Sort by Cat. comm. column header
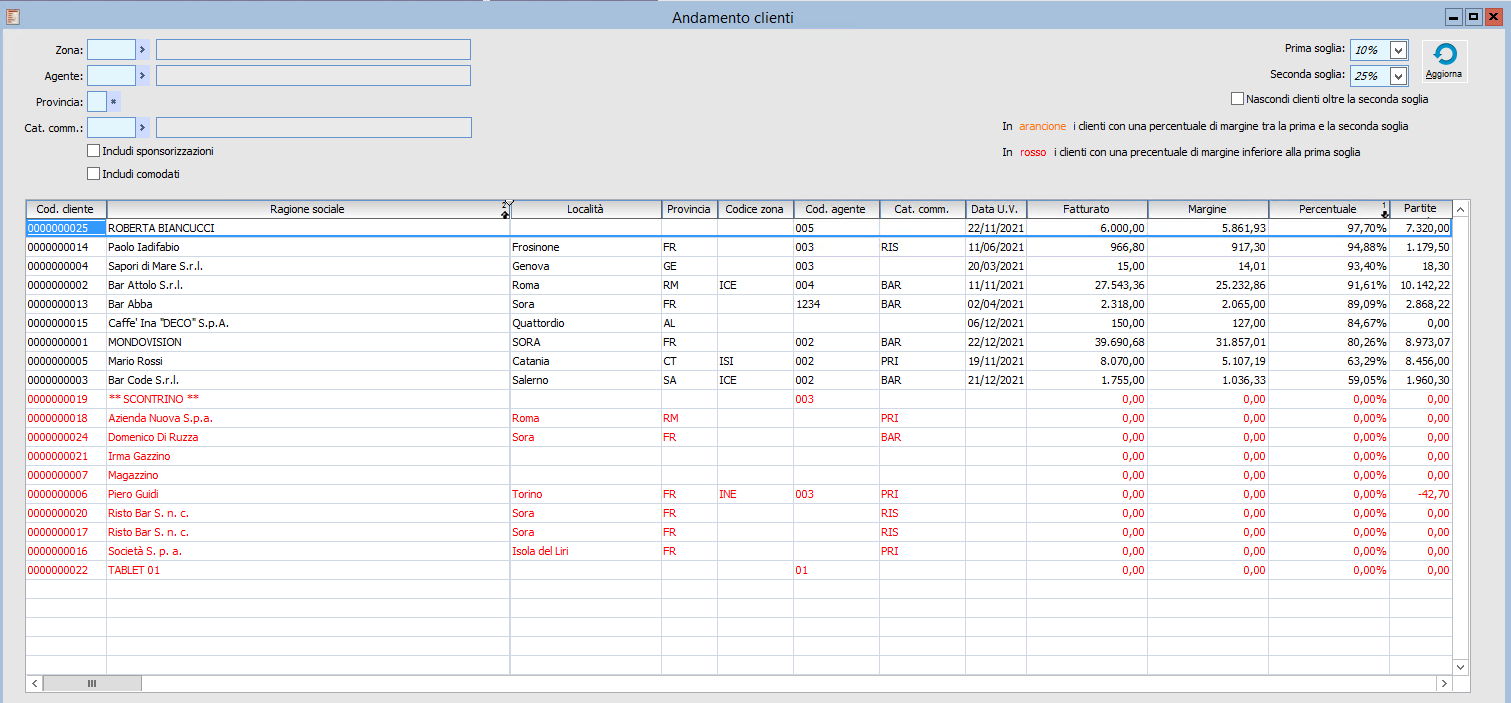Image resolution: width=1511 pixels, height=703 pixels. [923, 209]
